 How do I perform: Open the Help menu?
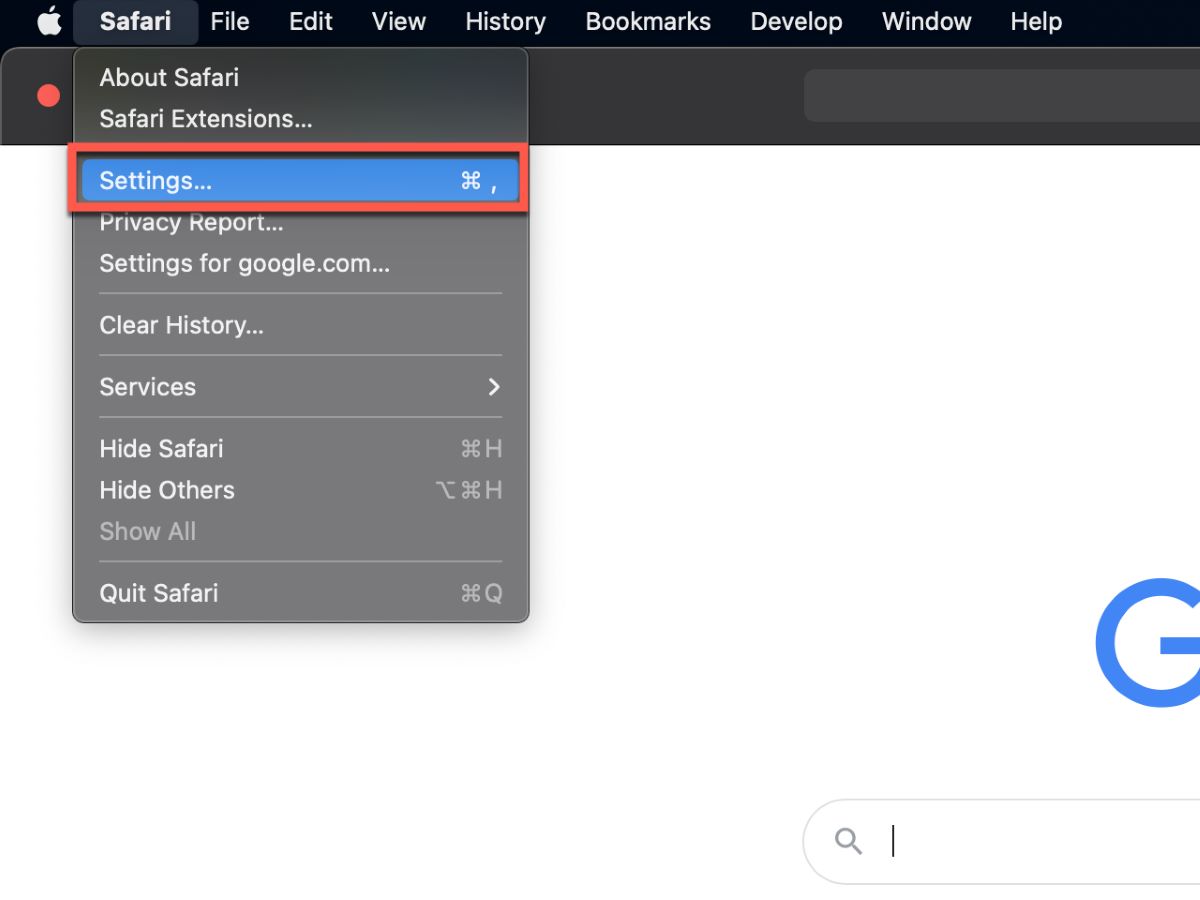[x=1035, y=21]
